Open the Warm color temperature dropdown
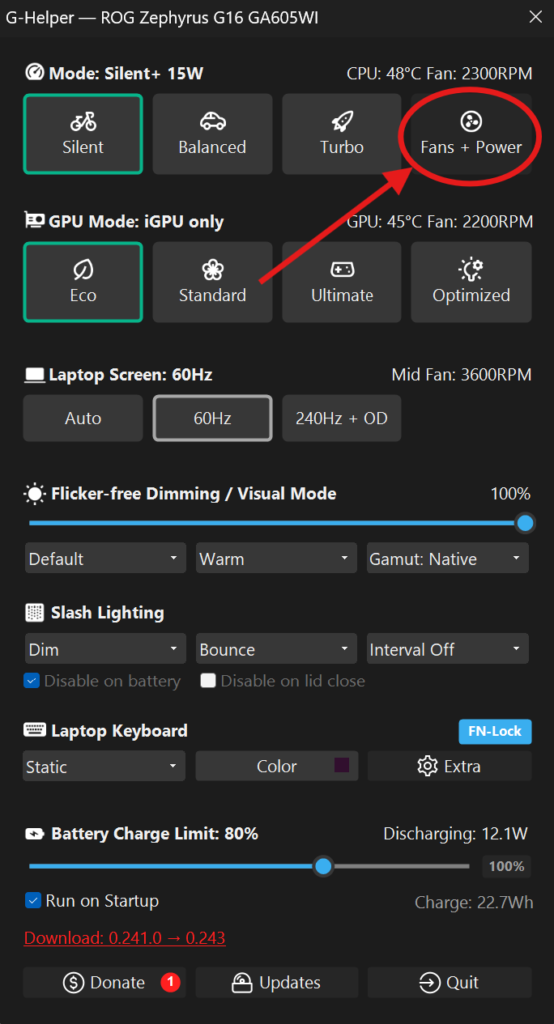 tap(276, 558)
